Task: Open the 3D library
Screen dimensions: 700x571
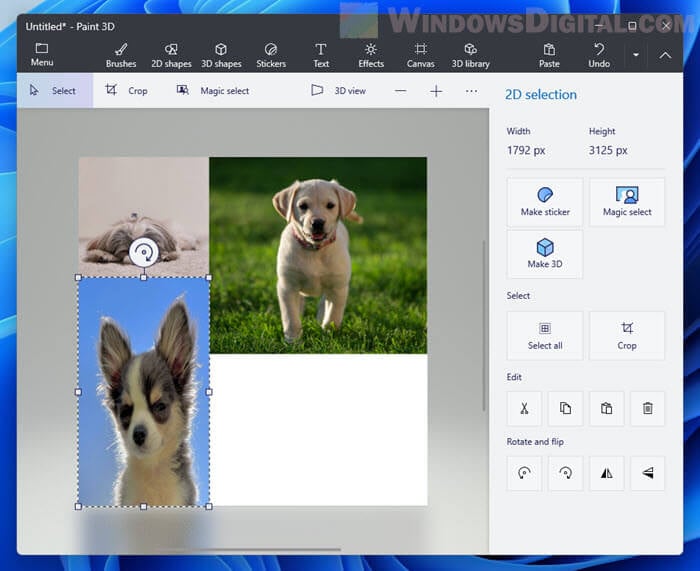Action: [471, 55]
